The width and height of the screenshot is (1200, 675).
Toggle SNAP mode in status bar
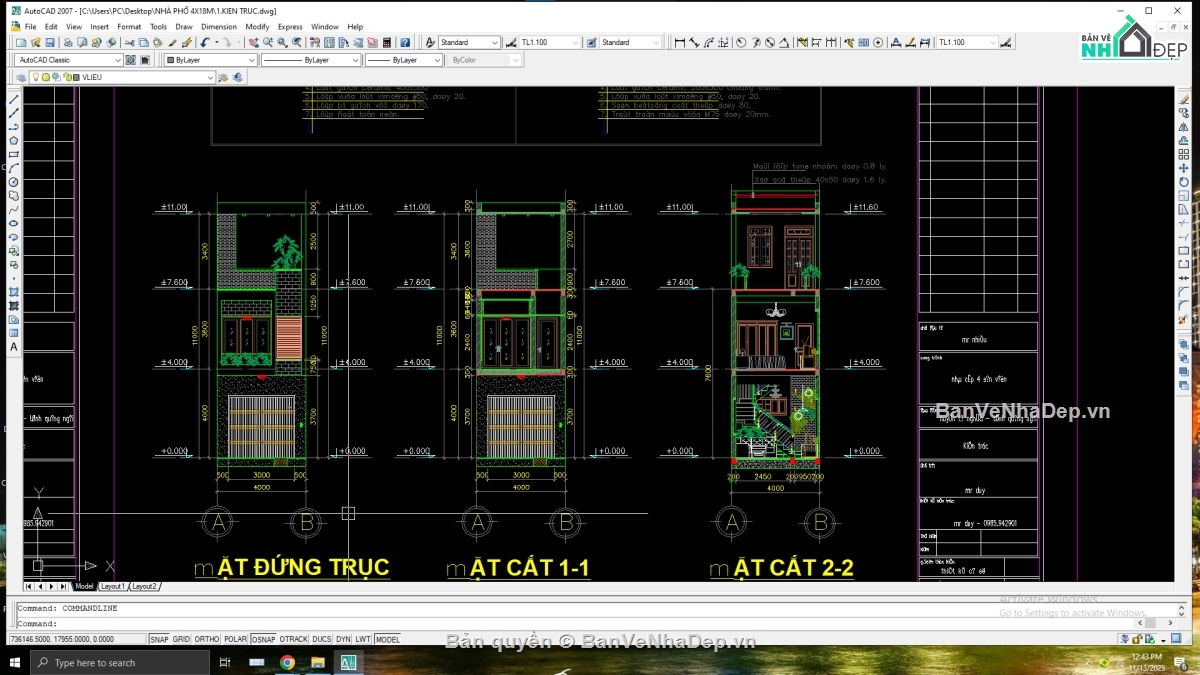[159, 639]
